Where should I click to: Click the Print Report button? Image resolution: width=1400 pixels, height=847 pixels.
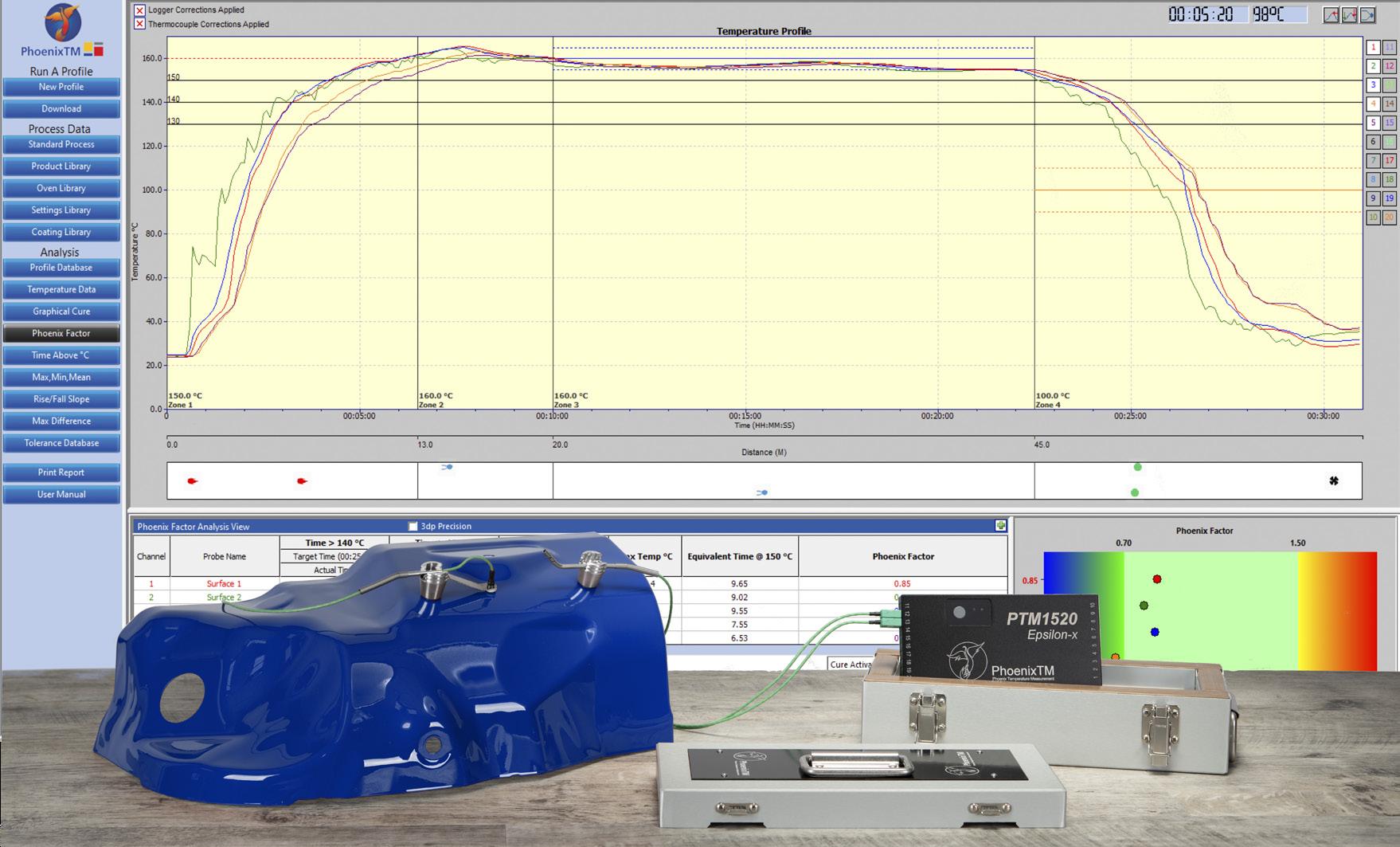click(x=61, y=473)
